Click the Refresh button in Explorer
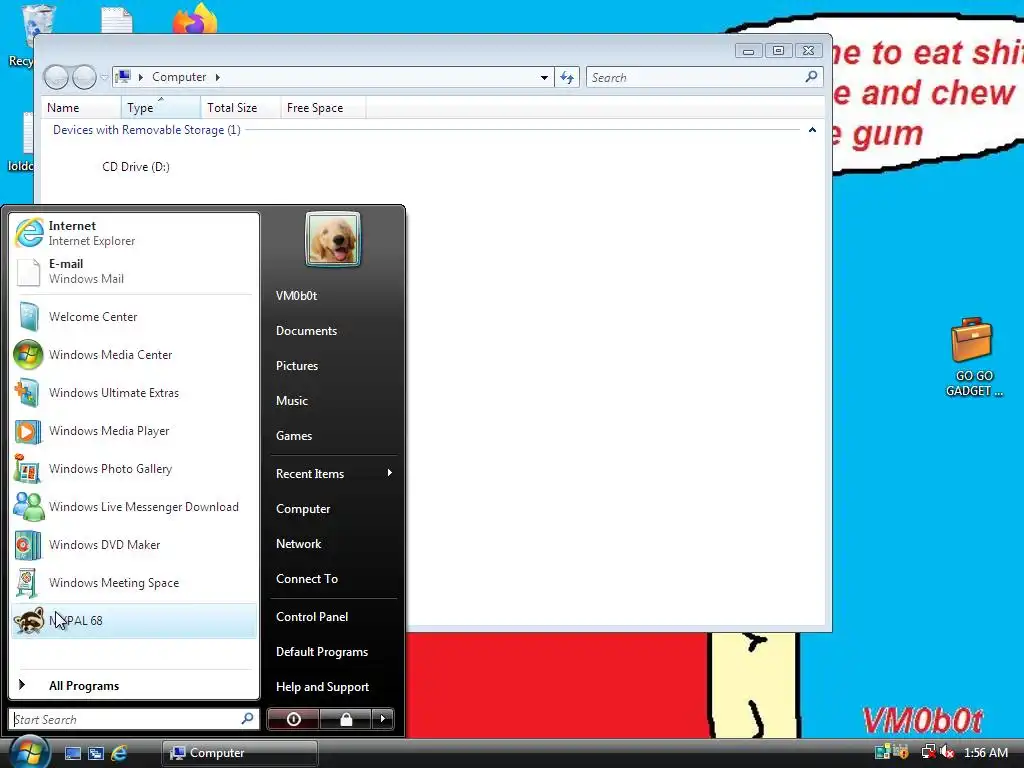This screenshot has width=1024, height=768. pos(567,77)
